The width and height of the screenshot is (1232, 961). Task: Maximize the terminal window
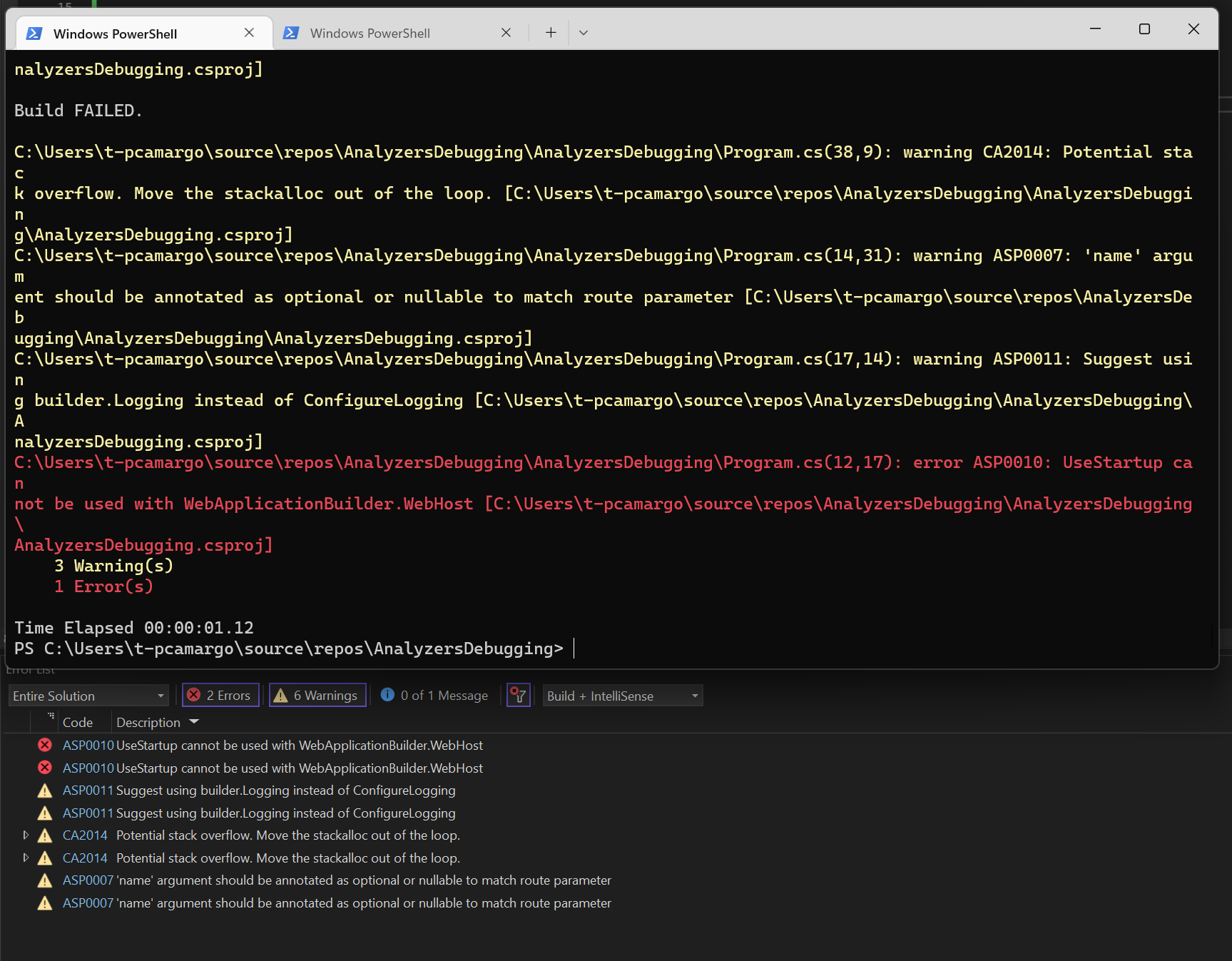(1144, 29)
